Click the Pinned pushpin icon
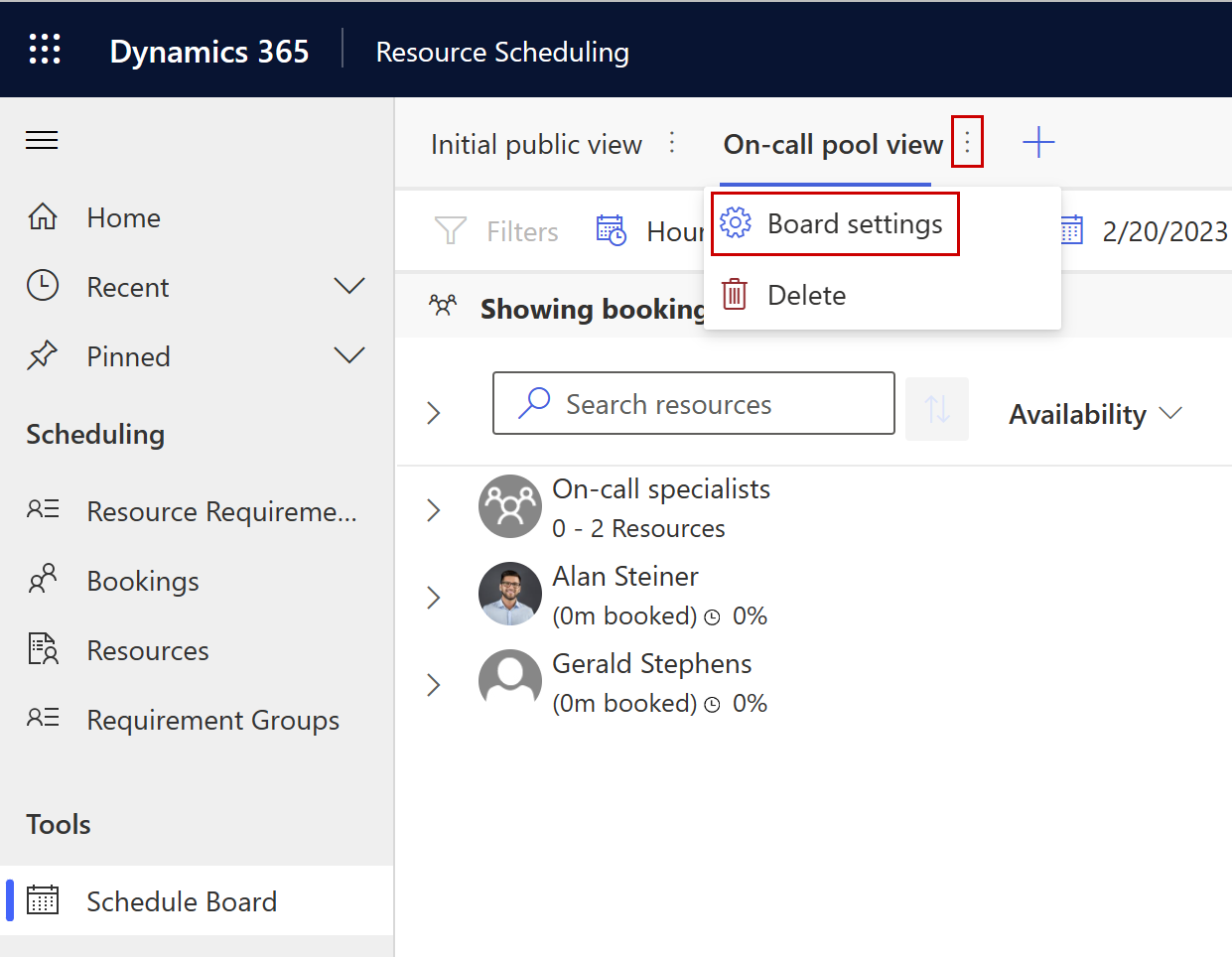The width and height of the screenshot is (1232, 957). click(x=43, y=355)
